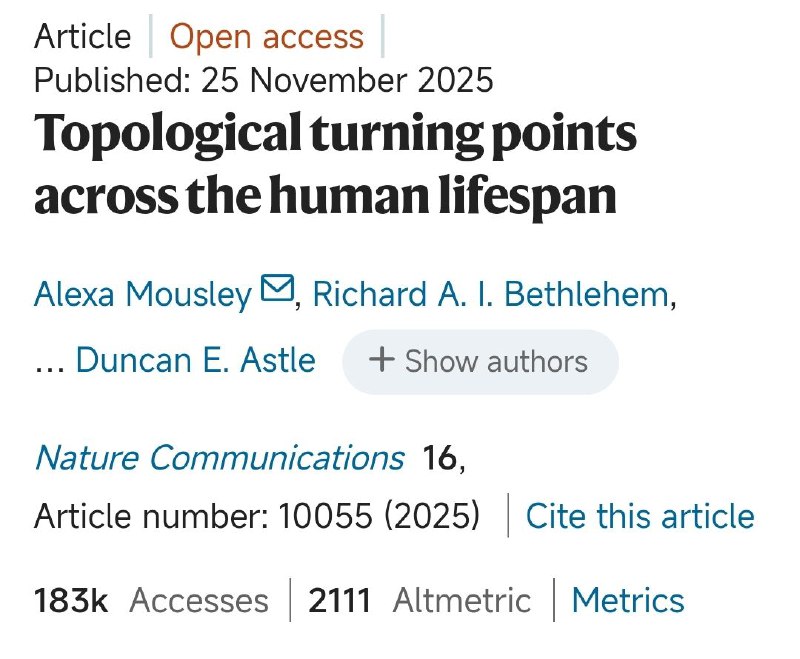Image resolution: width=800 pixels, height=659 pixels.
Task: Click Cite this article
Action: pyautogui.click(x=640, y=516)
